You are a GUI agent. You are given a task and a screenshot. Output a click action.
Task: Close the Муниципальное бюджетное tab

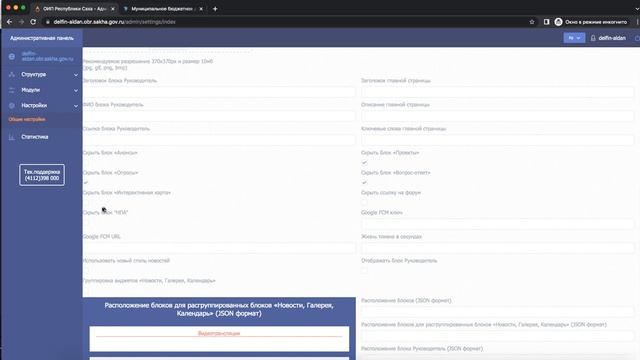201,9
